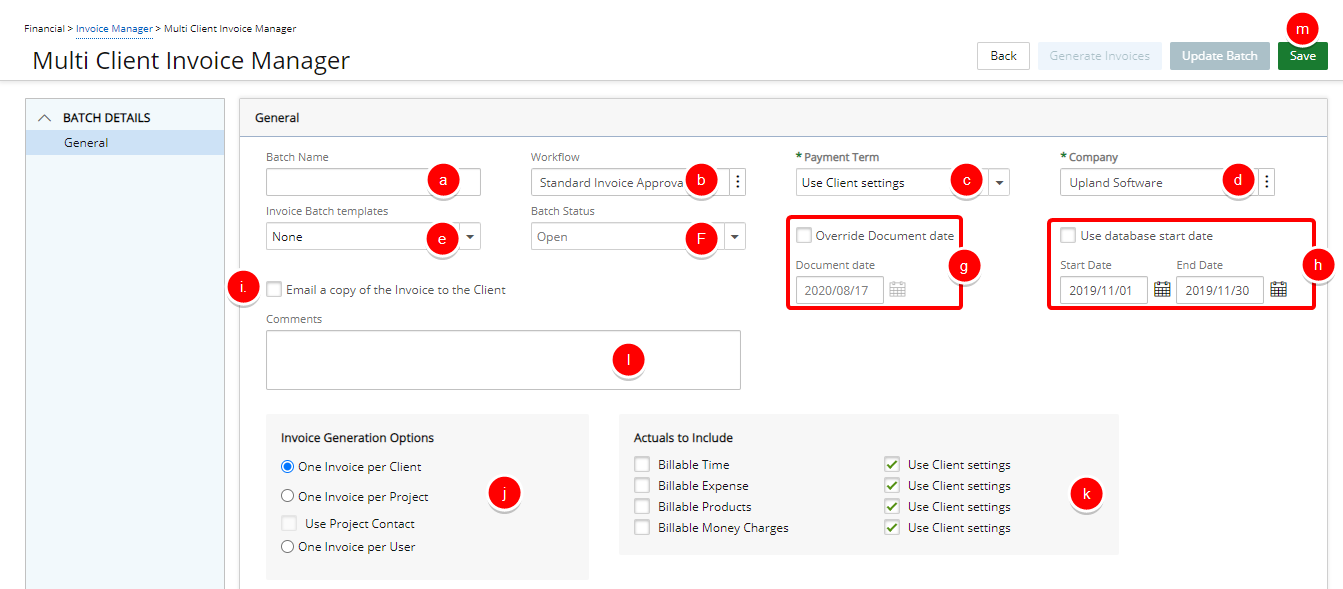Tick the Use database start date checkbox
This screenshot has height=589, width=1343.
click(x=1068, y=236)
